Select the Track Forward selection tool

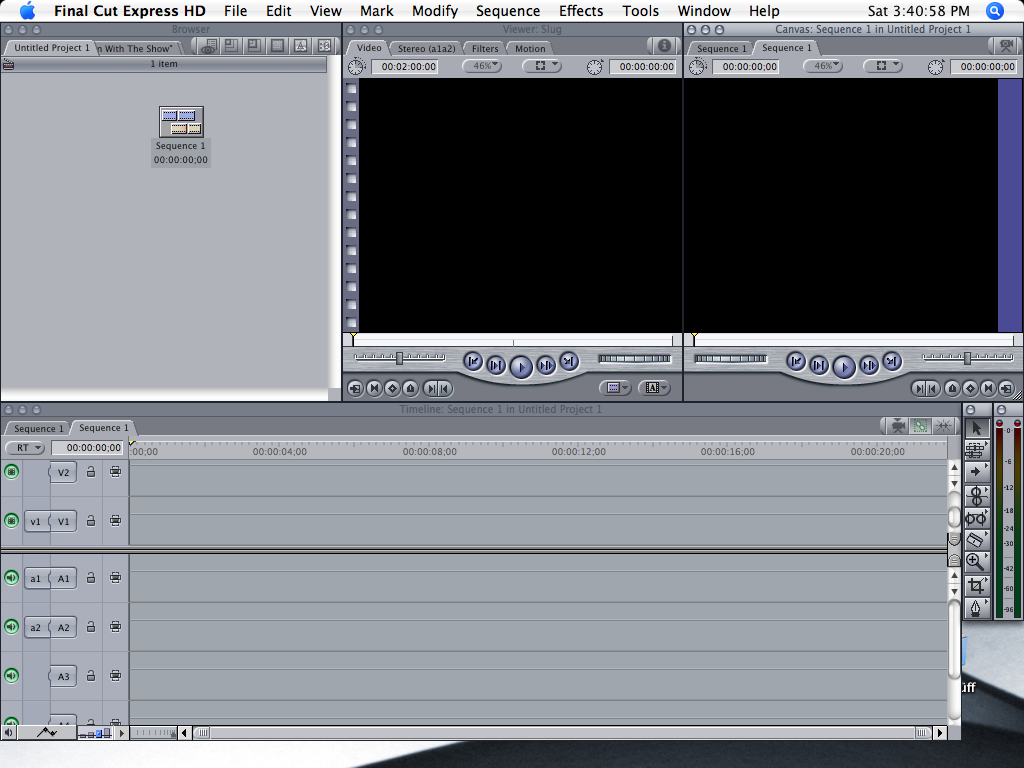[976, 471]
